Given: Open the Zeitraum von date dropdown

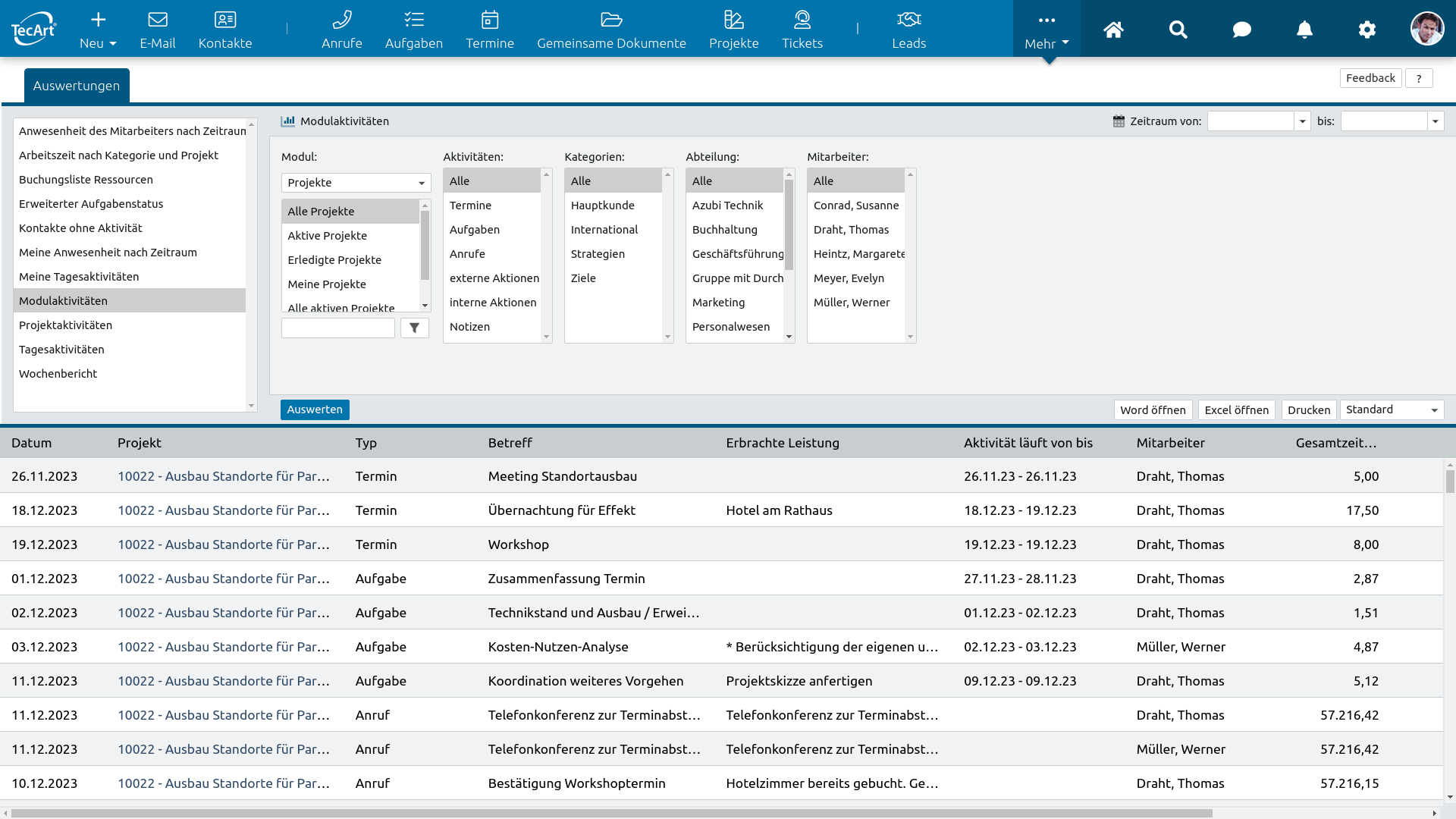Looking at the screenshot, I should tap(1302, 121).
